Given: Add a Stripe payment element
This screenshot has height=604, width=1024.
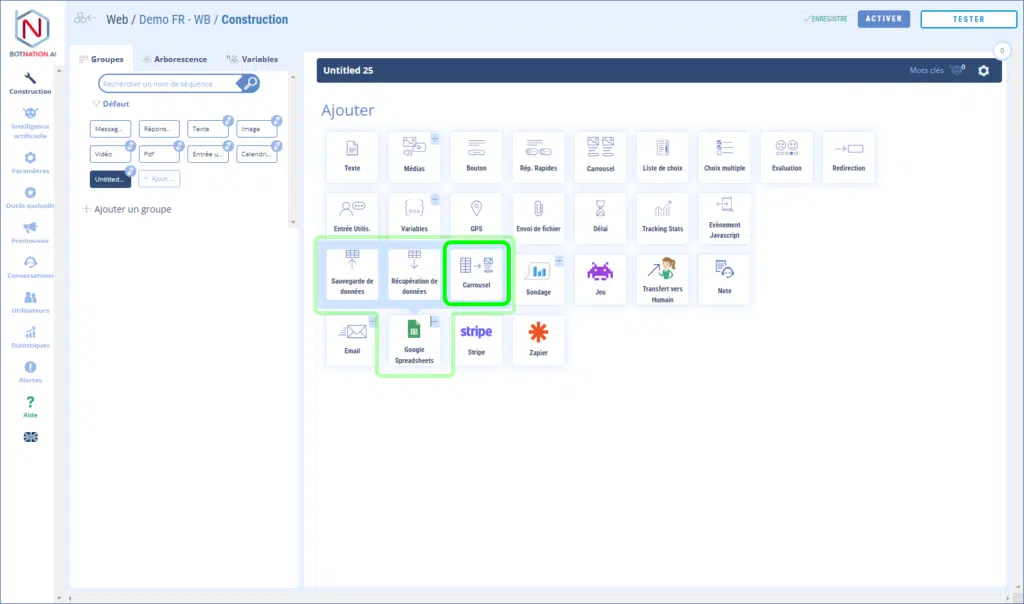Looking at the screenshot, I should click(476, 340).
